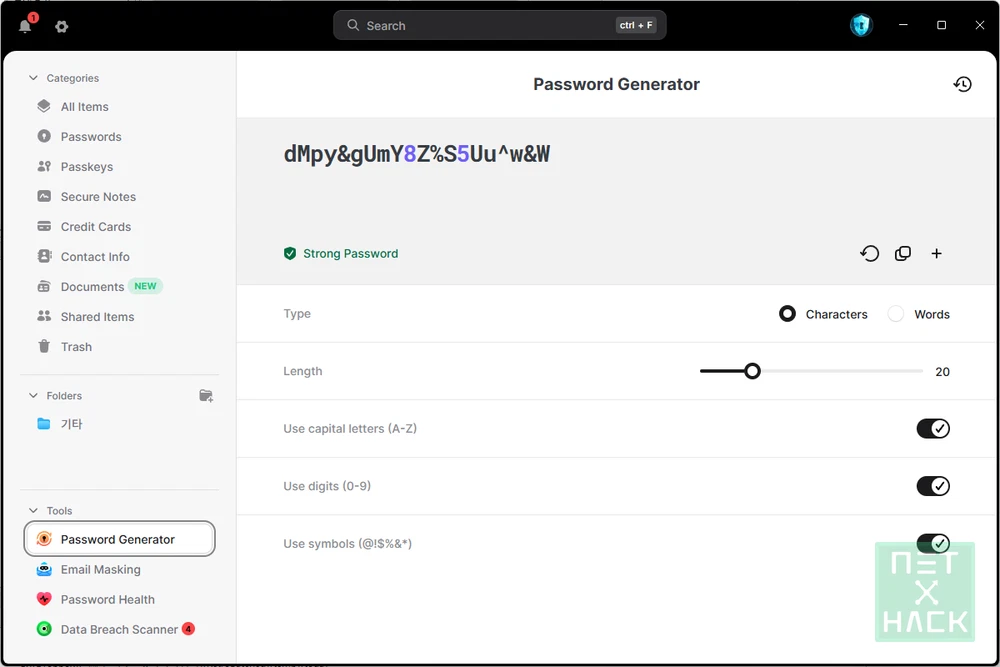1000x667 pixels.
Task: Go to Credit Cards category
Action: (x=95, y=227)
